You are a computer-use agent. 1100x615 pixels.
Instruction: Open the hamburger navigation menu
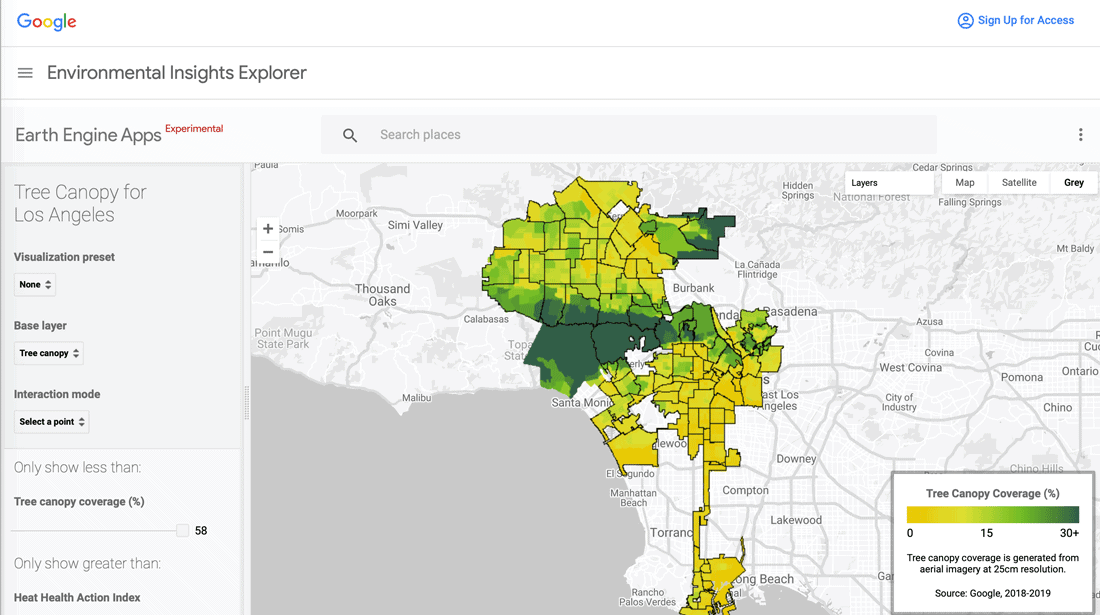coord(25,73)
